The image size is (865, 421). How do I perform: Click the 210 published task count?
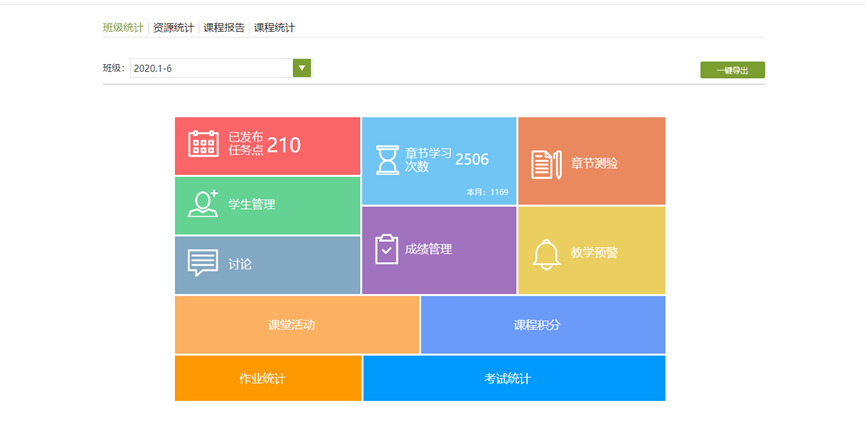pyautogui.click(x=283, y=145)
